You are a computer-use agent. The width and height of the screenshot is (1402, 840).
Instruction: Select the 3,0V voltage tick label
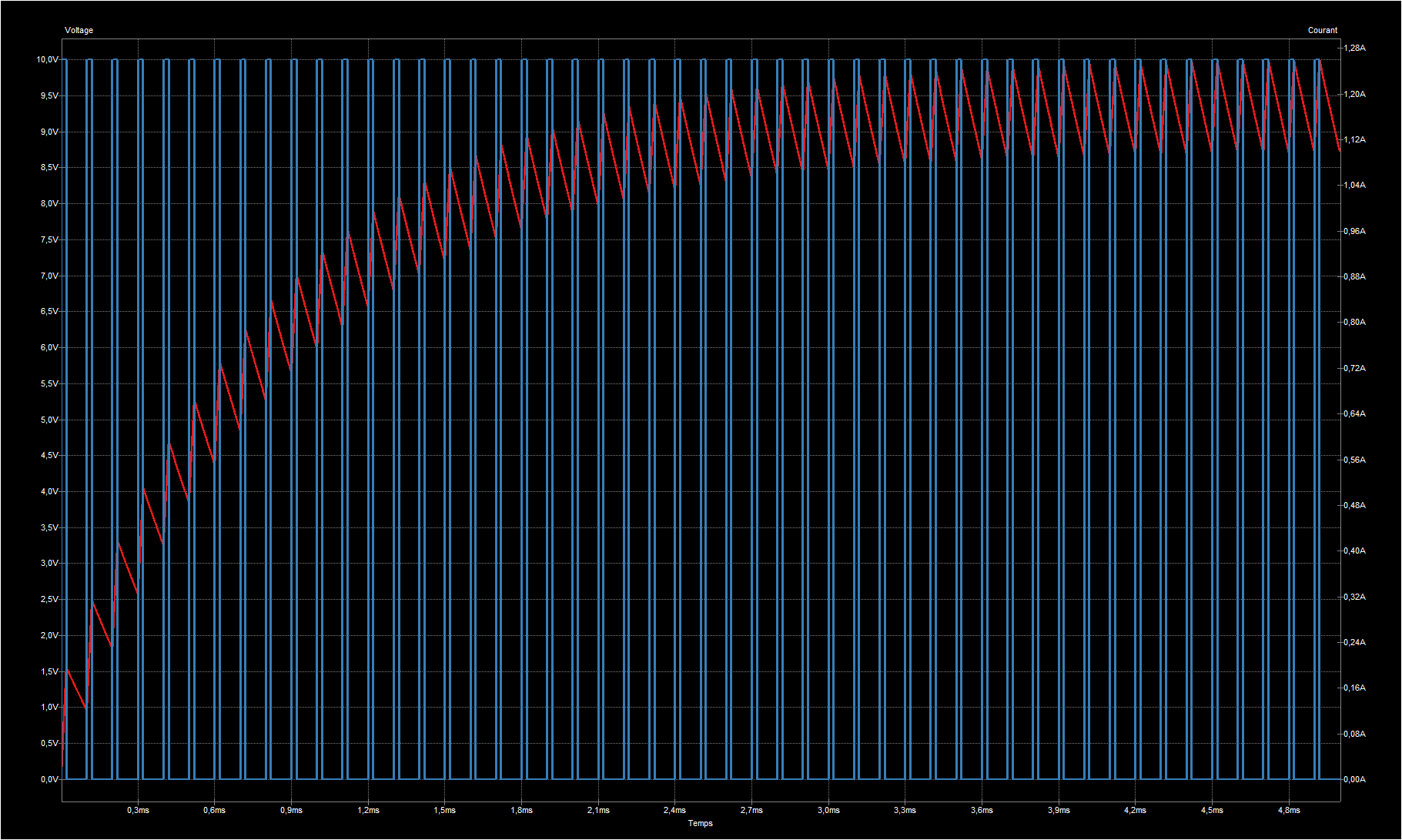49,563
